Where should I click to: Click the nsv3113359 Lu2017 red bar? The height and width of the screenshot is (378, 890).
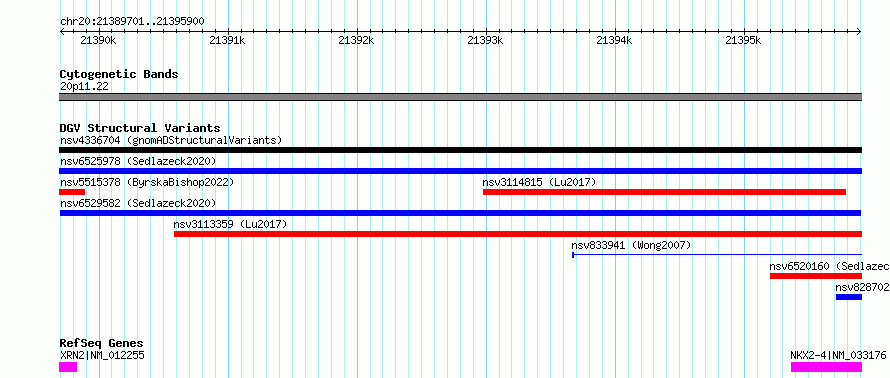518,234
